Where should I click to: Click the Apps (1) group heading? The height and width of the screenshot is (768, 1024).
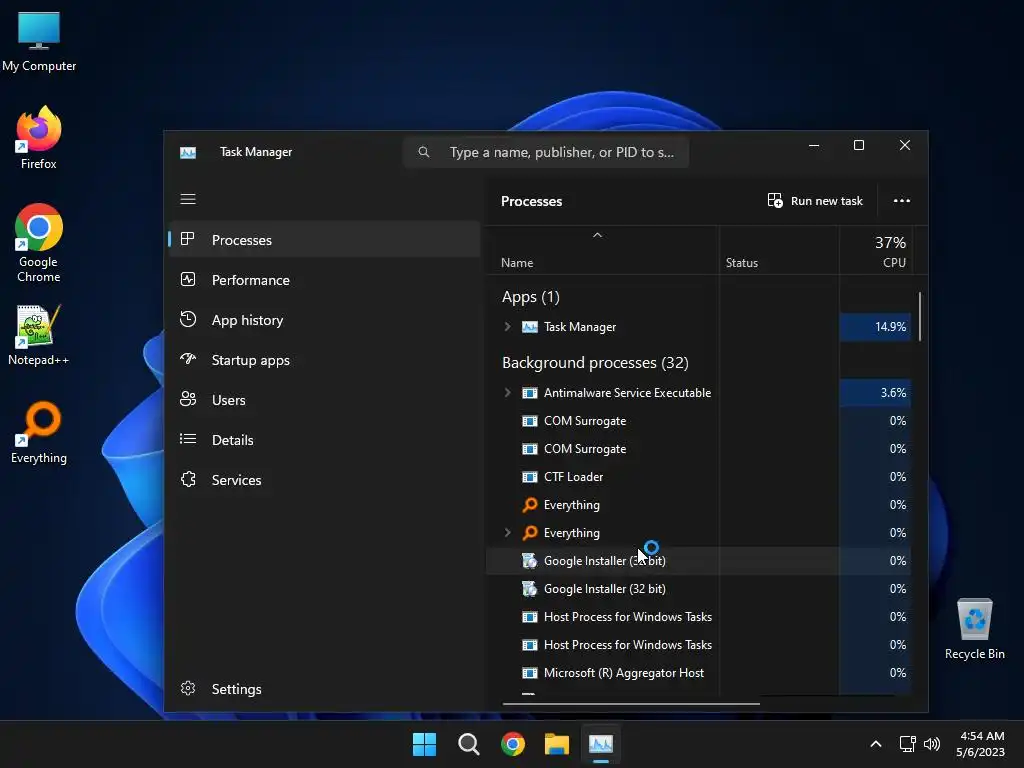[x=530, y=297]
